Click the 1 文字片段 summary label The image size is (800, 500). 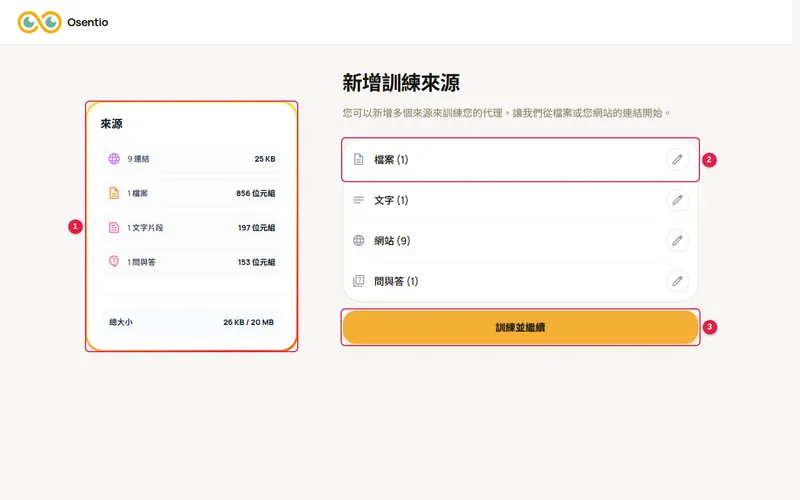[x=145, y=228]
